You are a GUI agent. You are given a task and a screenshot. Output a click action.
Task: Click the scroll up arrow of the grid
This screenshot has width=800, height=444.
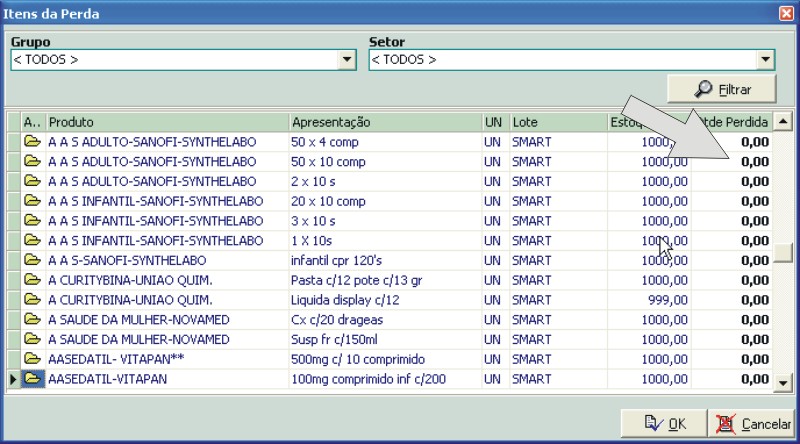pyautogui.click(x=783, y=121)
